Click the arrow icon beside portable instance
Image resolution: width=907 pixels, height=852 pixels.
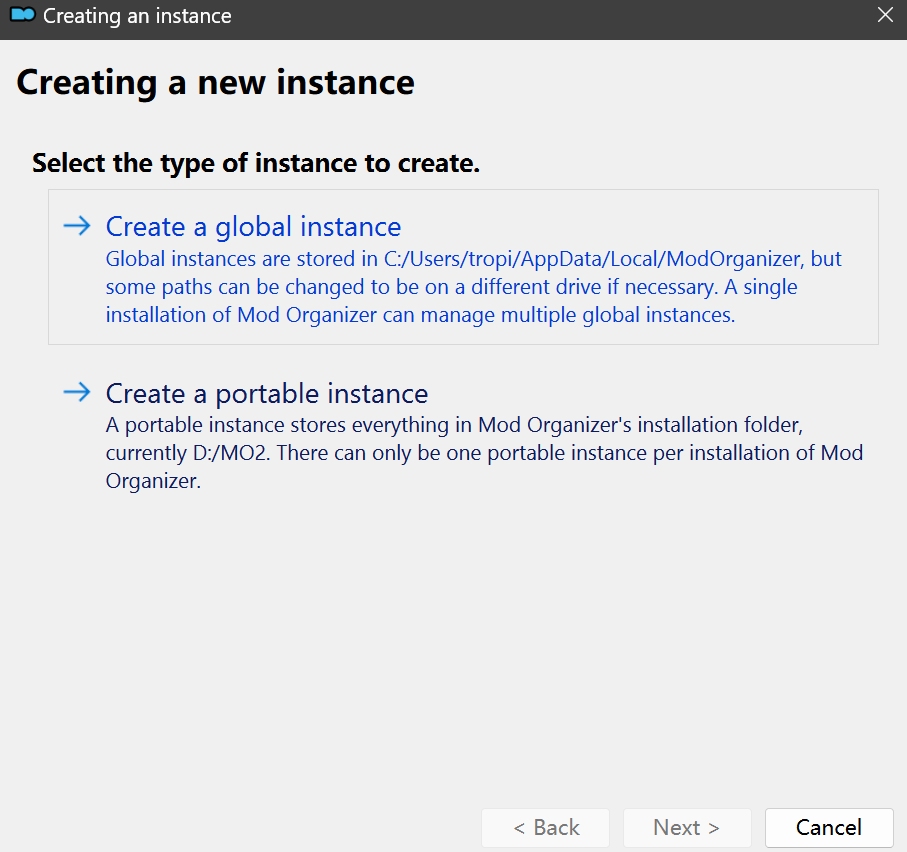pyautogui.click(x=77, y=392)
